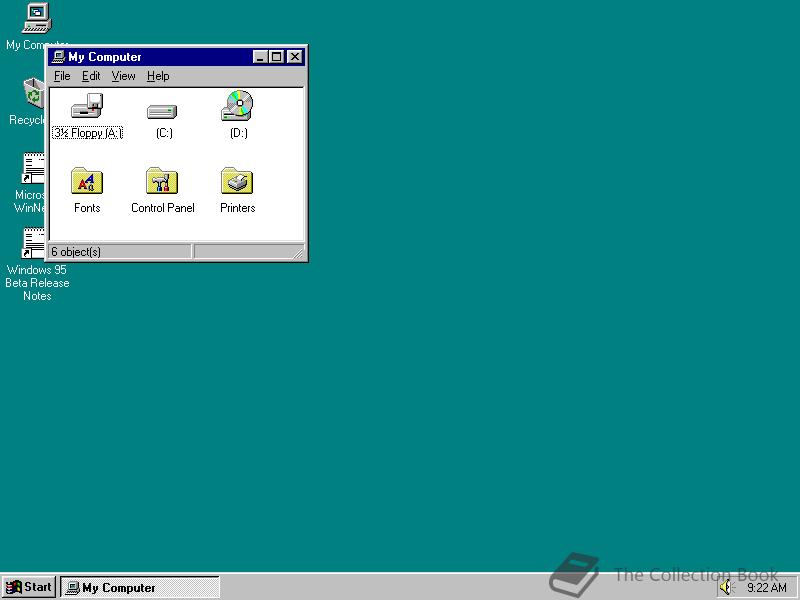
Task: Open the Help menu
Action: pos(158,76)
